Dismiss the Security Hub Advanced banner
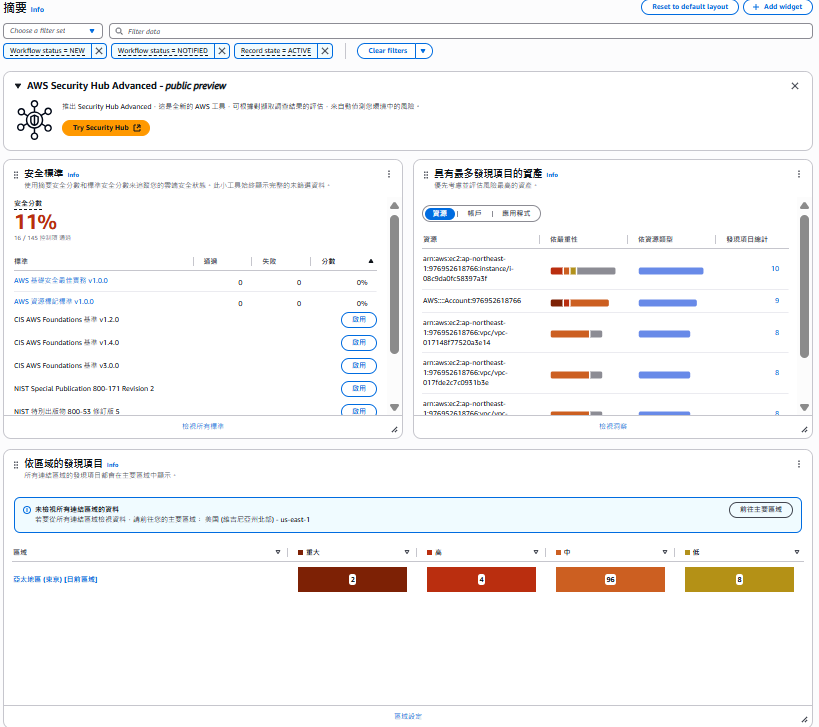The image size is (819, 727). click(794, 86)
